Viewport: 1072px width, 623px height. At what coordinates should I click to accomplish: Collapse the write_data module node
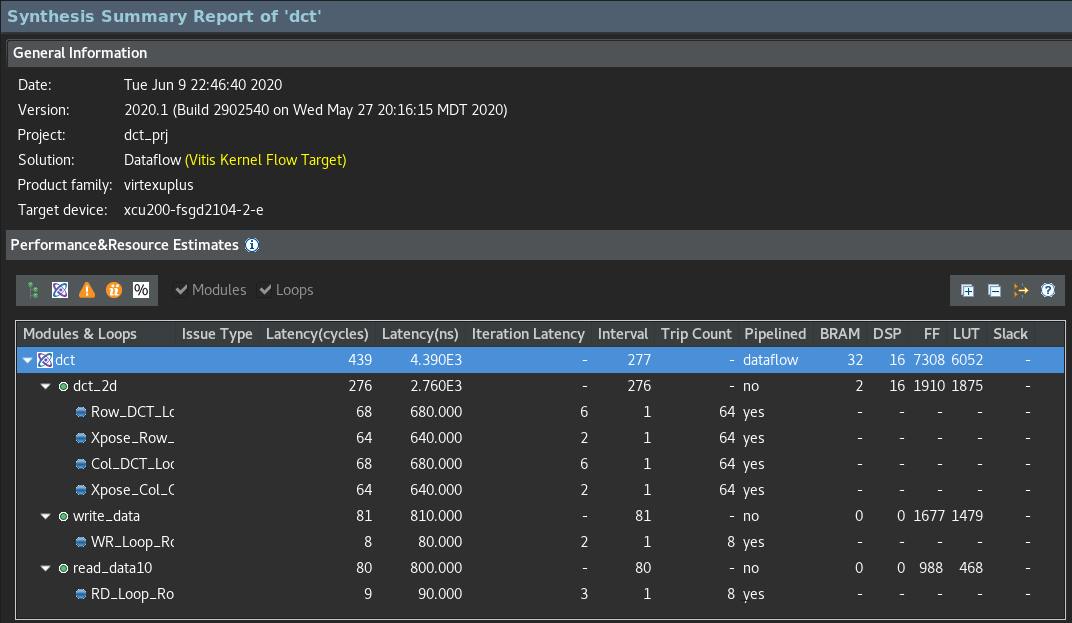[45, 516]
